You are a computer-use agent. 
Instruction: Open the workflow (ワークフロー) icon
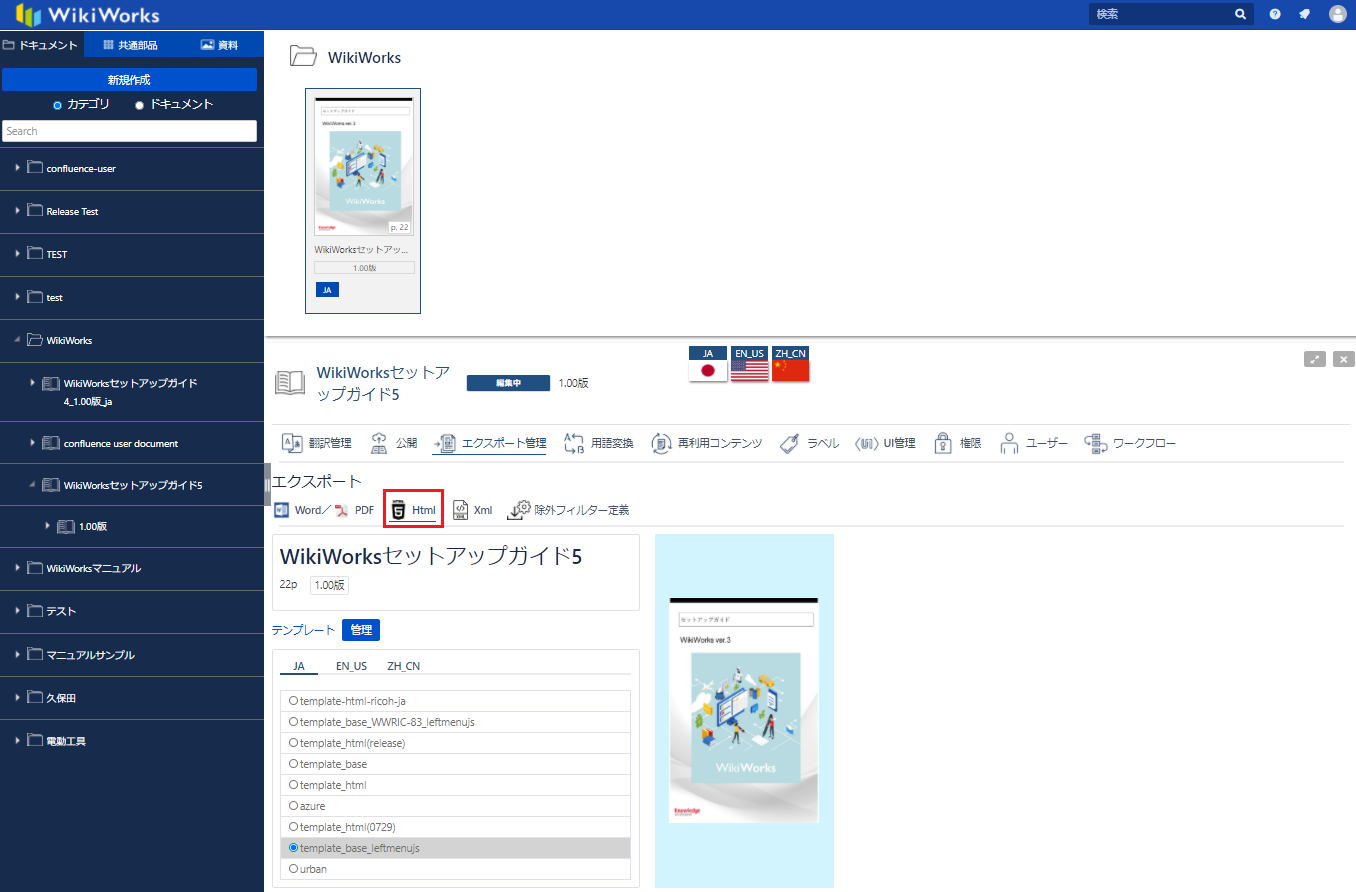pyautogui.click(x=1094, y=443)
